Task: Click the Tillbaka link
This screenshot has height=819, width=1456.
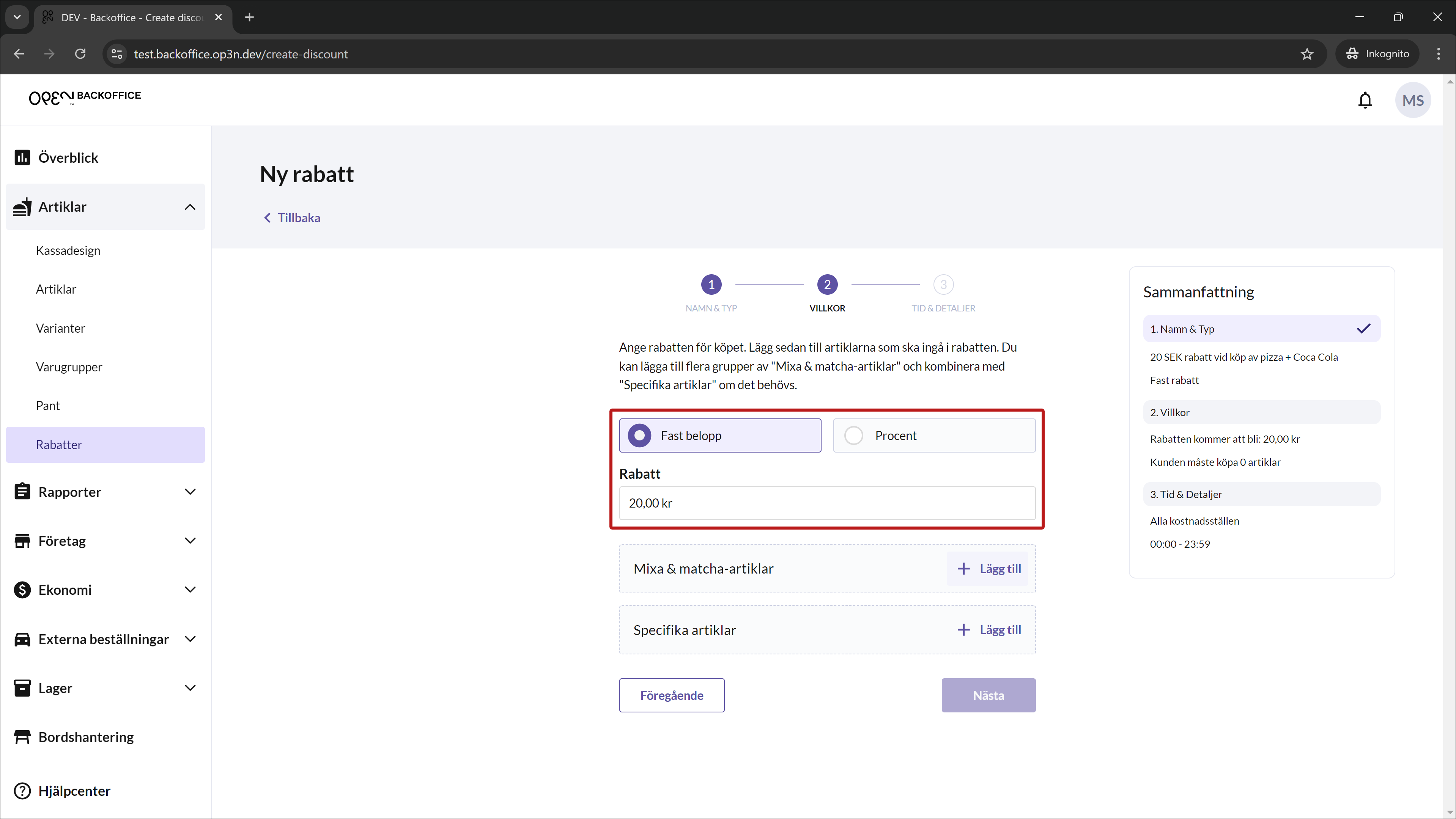Action: [x=292, y=218]
